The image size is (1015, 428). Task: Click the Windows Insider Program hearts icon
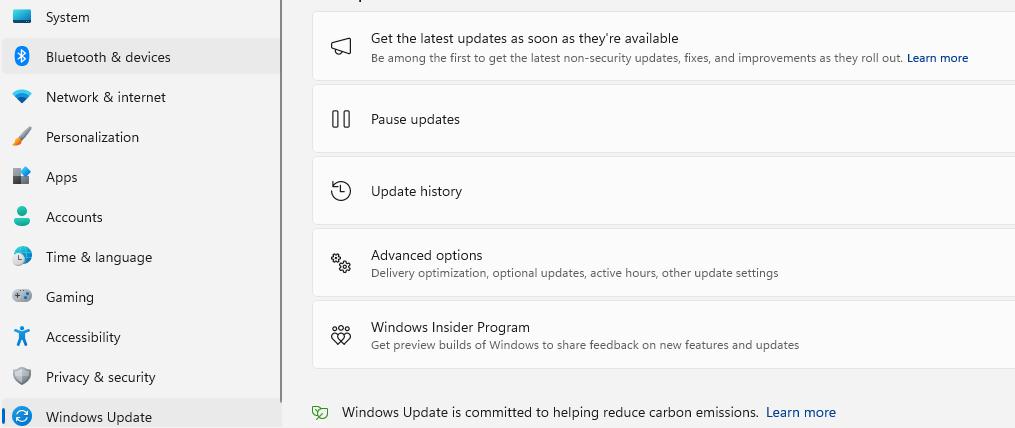click(x=341, y=335)
